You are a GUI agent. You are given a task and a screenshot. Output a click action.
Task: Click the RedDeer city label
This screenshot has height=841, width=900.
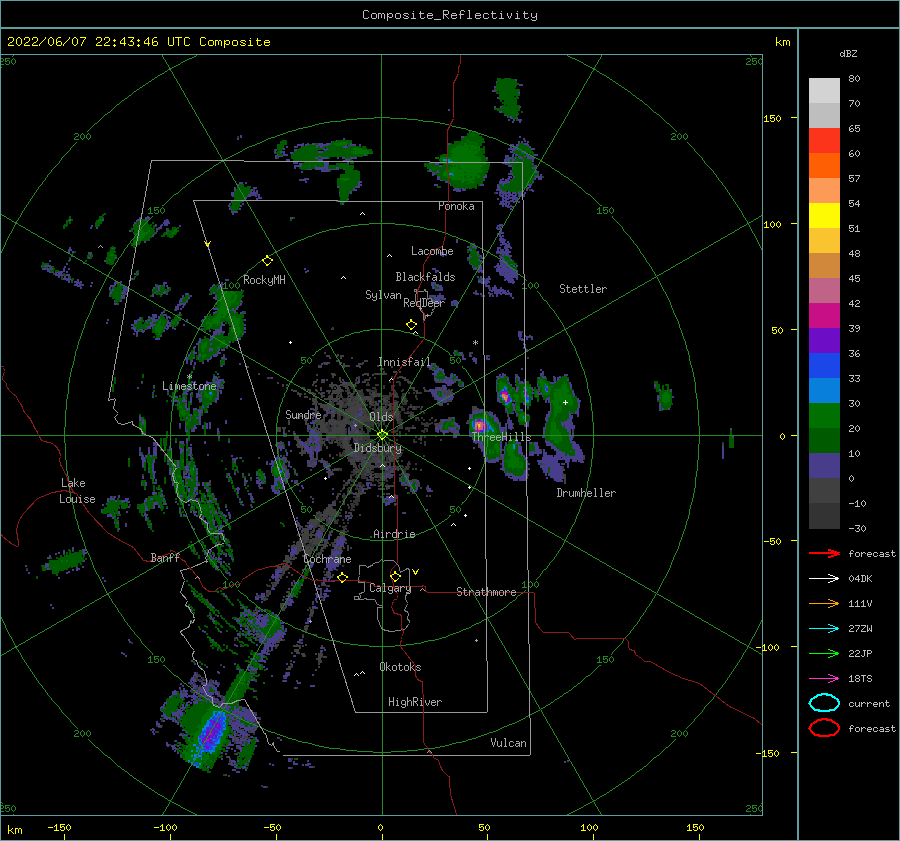424,303
